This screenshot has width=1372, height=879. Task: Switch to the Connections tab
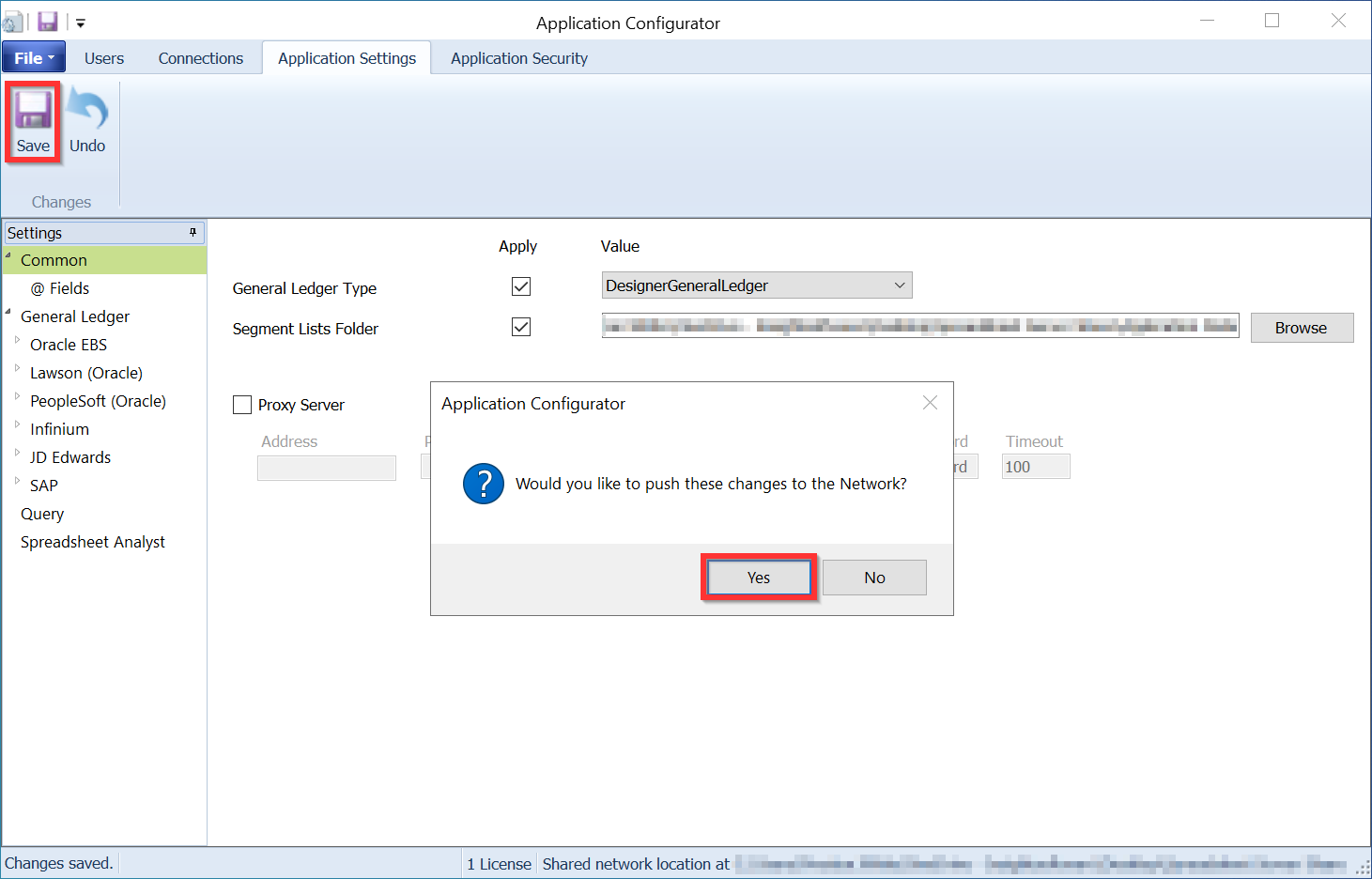[201, 58]
